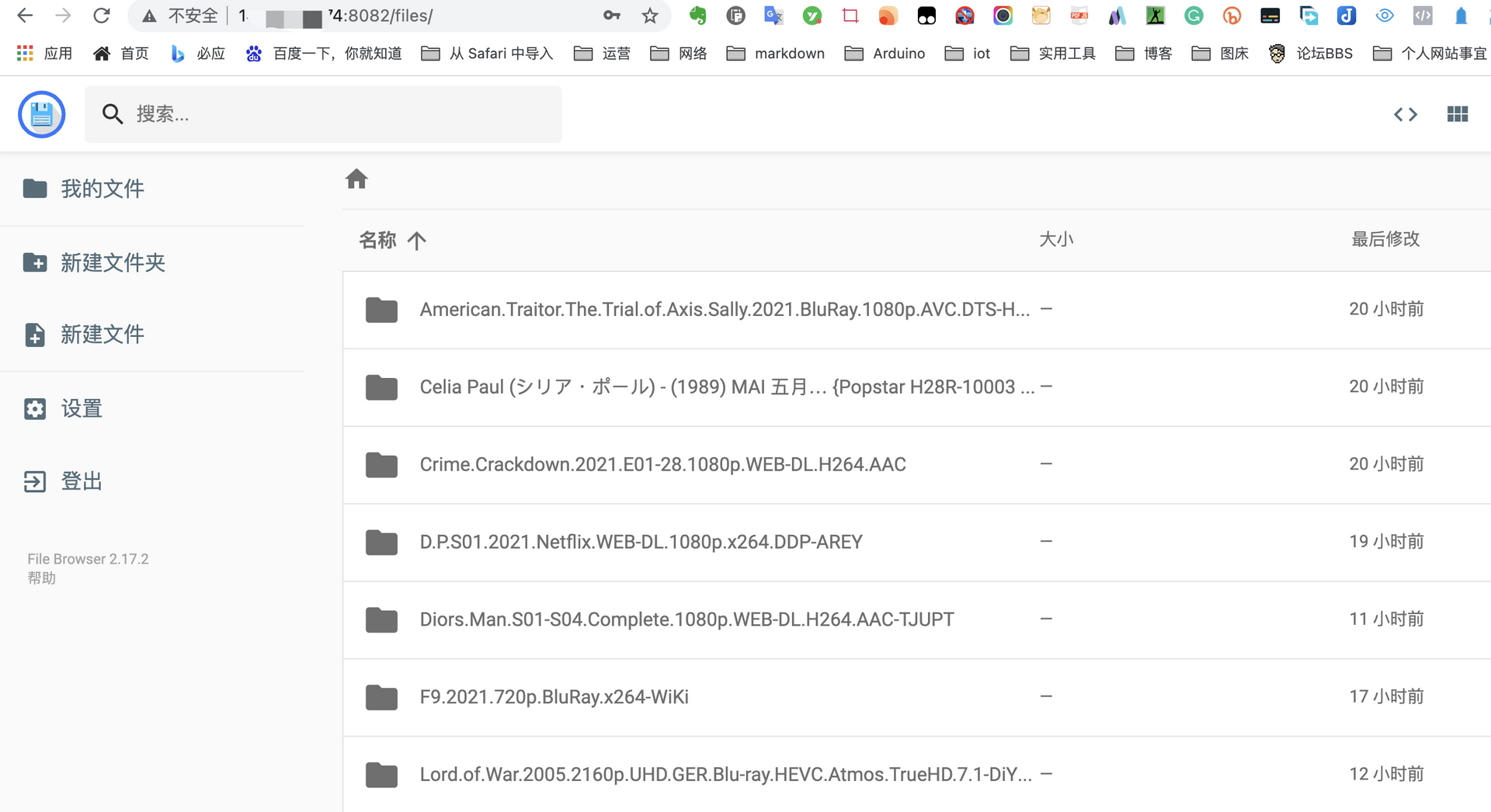Select the F9.2021.720p.BluRay folder icon
Screen dimensions: 1491x812
(x=381, y=698)
